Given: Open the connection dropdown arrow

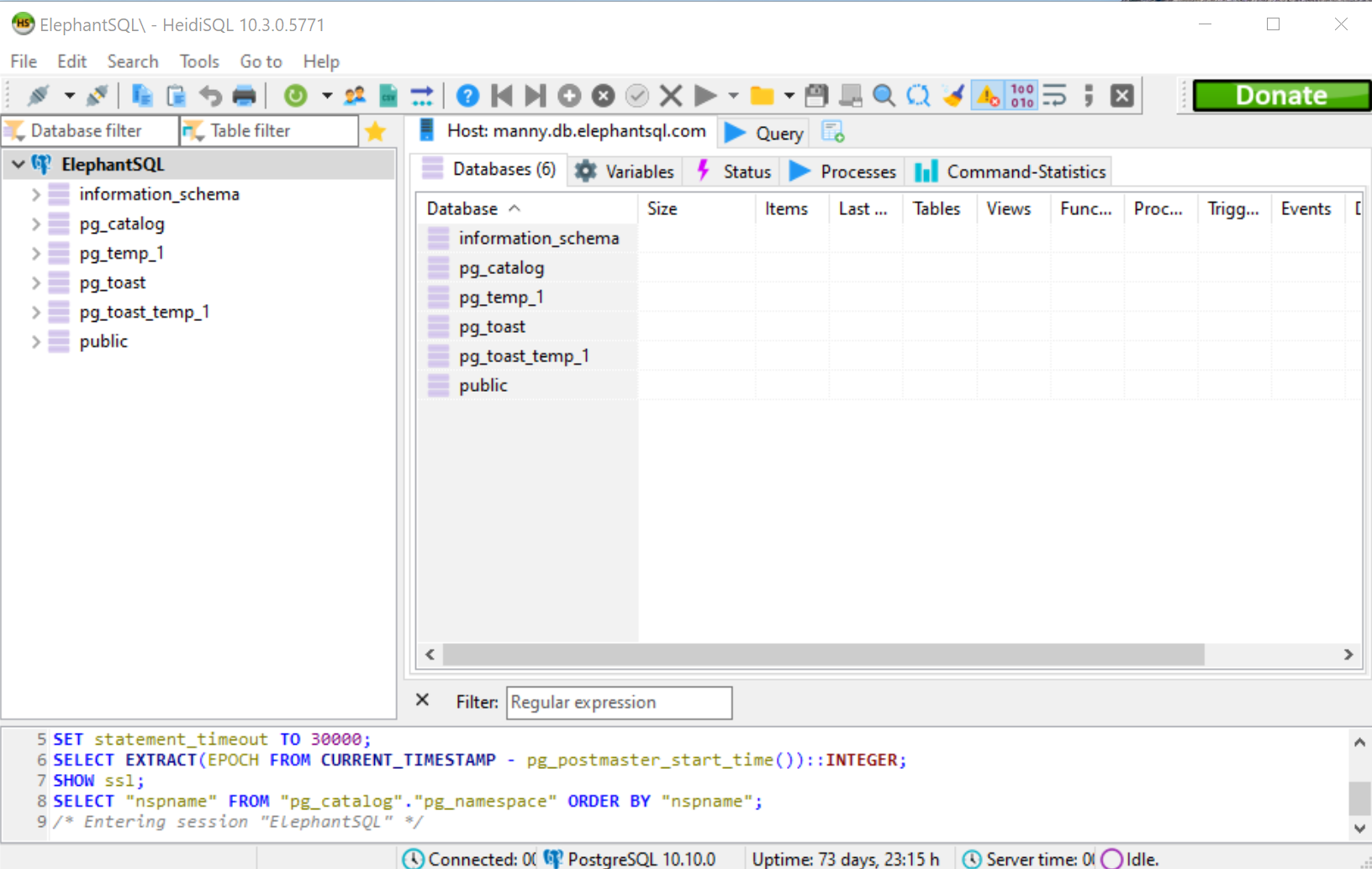Looking at the screenshot, I should tap(70, 96).
